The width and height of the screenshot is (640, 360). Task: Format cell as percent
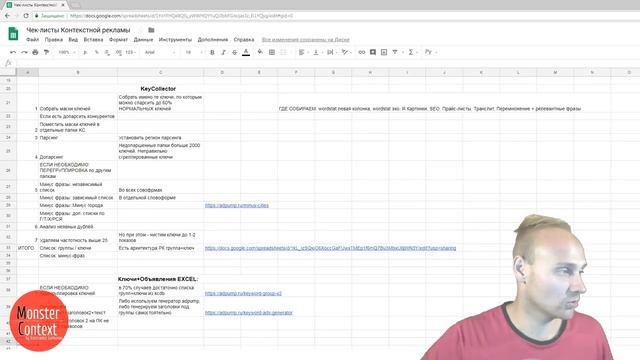[x=97, y=52]
